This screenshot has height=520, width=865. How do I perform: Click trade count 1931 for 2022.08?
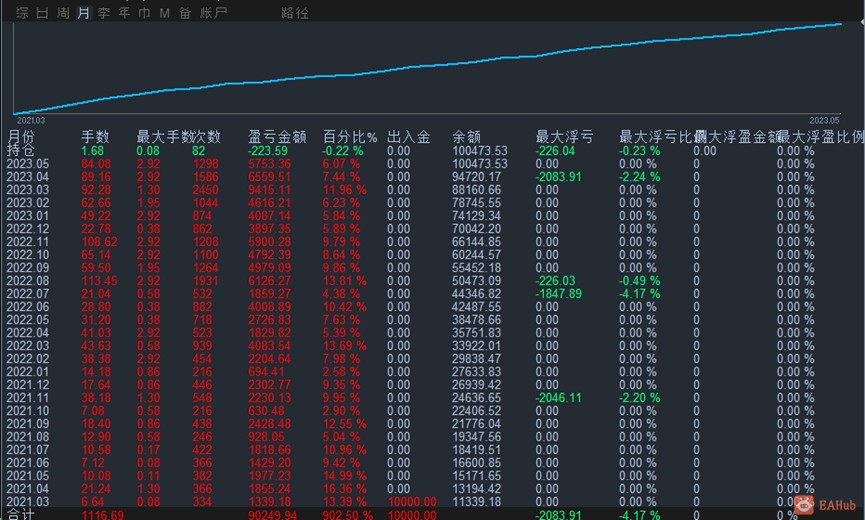(x=206, y=281)
